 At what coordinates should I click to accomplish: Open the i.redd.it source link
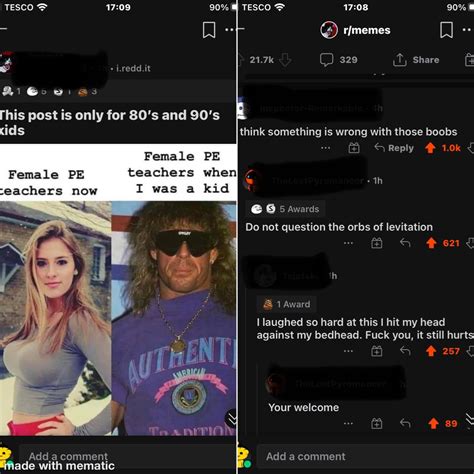click(133, 68)
